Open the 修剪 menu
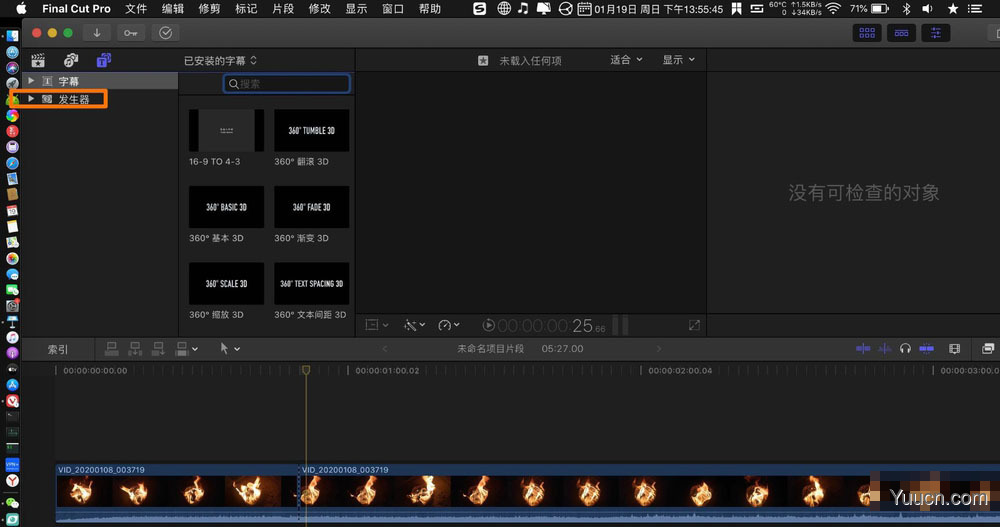Image resolution: width=1000 pixels, height=527 pixels. 209,8
